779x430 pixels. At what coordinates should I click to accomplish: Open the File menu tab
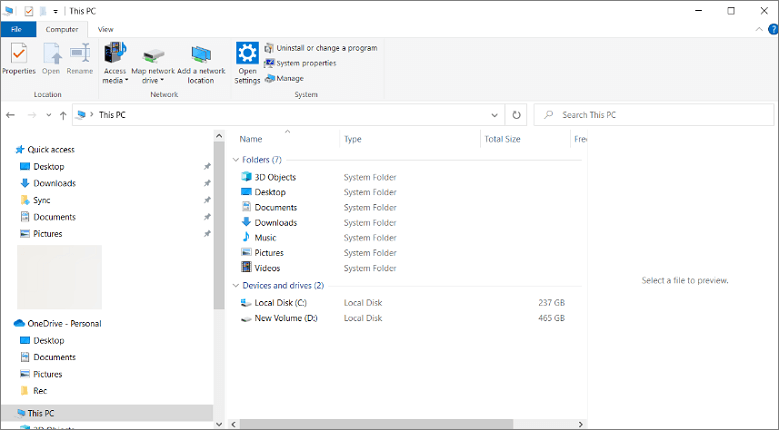pyautogui.click(x=18, y=29)
